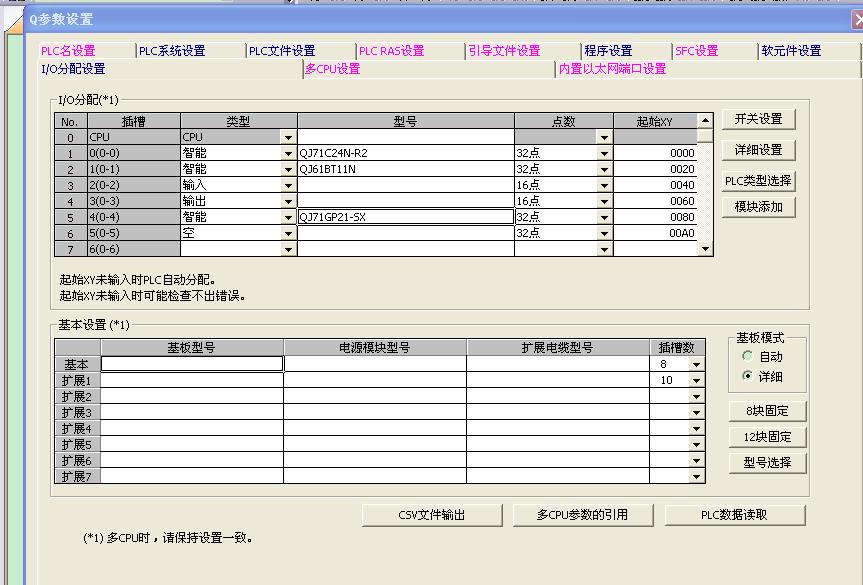Switch to the 软元件设置 tab
This screenshot has height=585, width=863.
pyautogui.click(x=791, y=51)
